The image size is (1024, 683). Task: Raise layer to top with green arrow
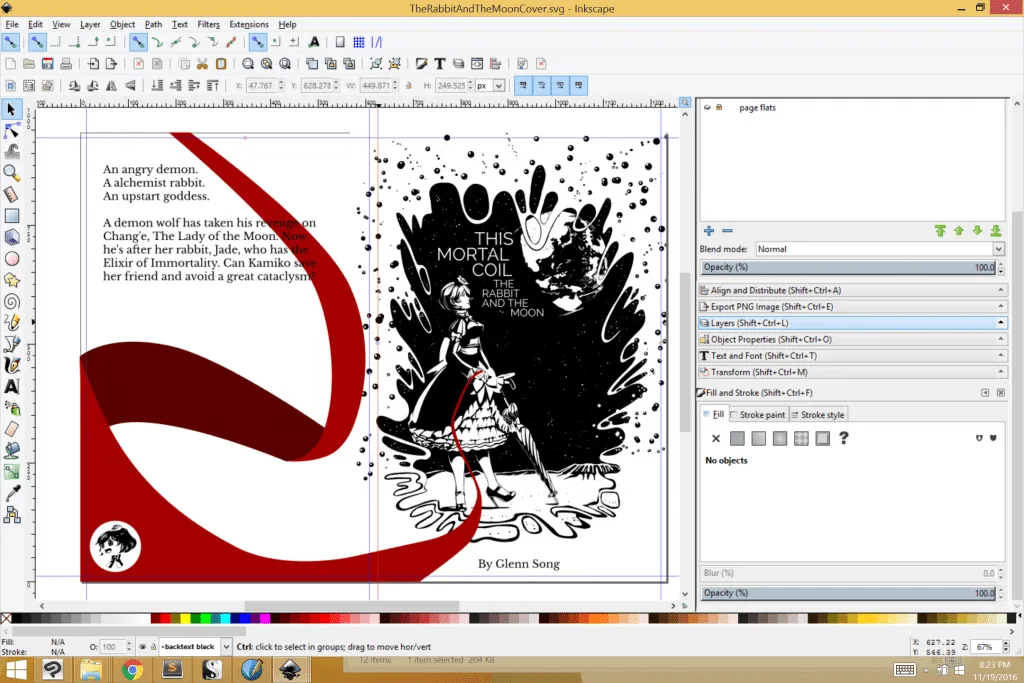(x=940, y=231)
